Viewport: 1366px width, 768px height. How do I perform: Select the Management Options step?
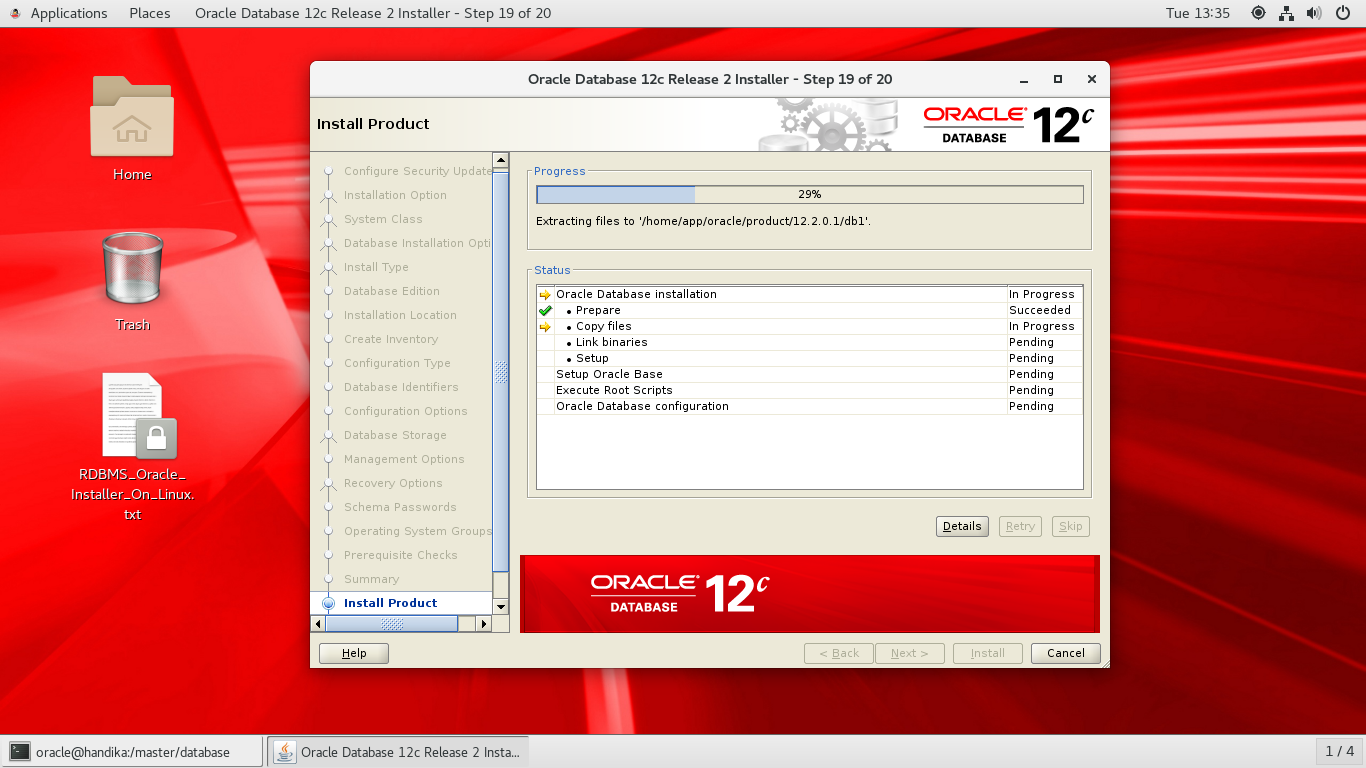[x=404, y=459]
